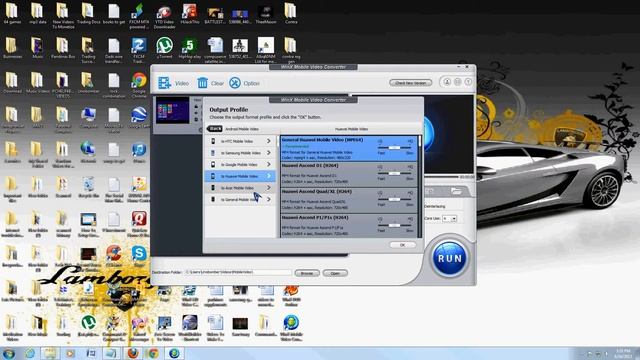Open the CPU Core Use dropdown
Viewport: 640px width, 360px height.
point(449,219)
